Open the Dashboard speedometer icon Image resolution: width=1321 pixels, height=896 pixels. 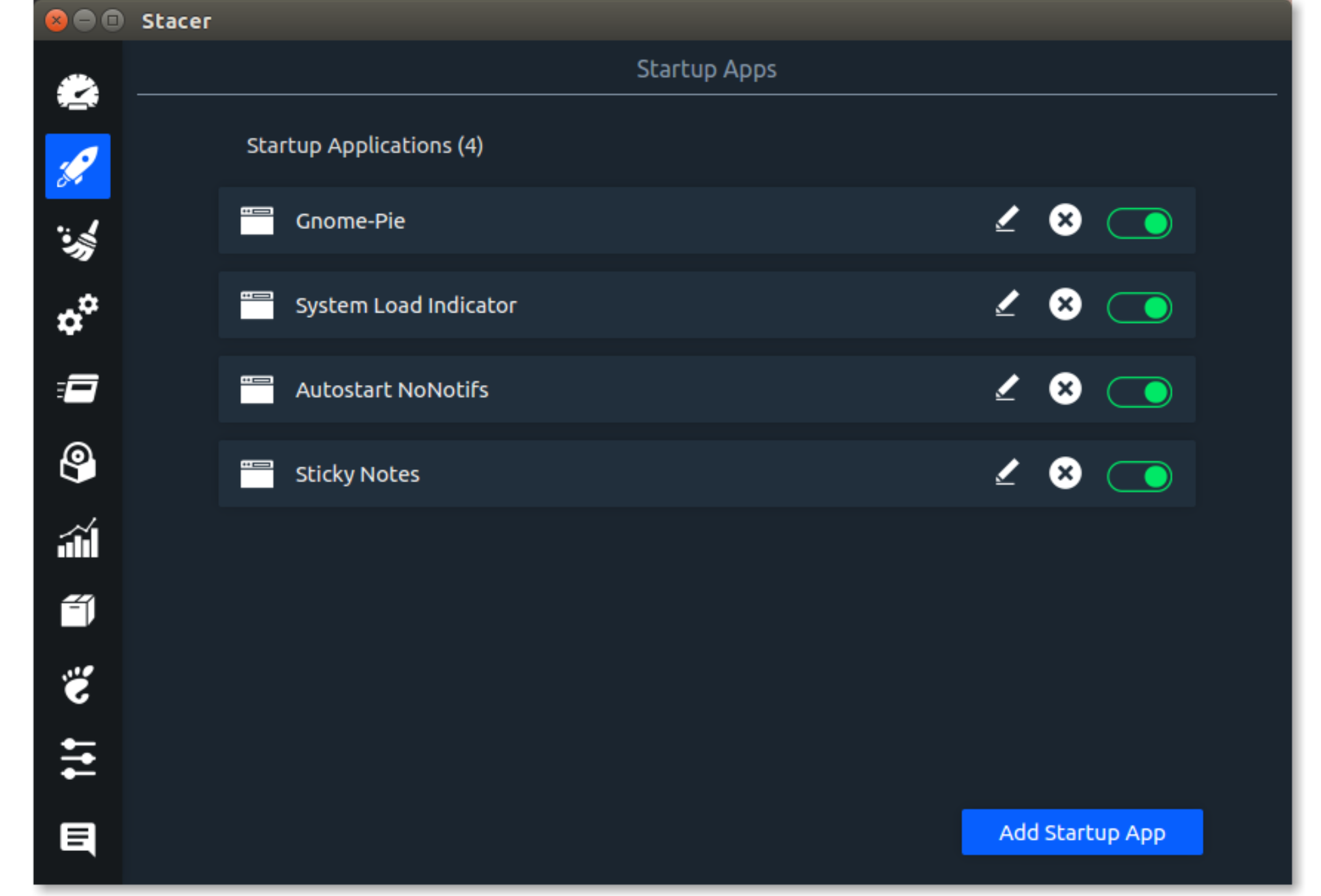click(x=78, y=92)
